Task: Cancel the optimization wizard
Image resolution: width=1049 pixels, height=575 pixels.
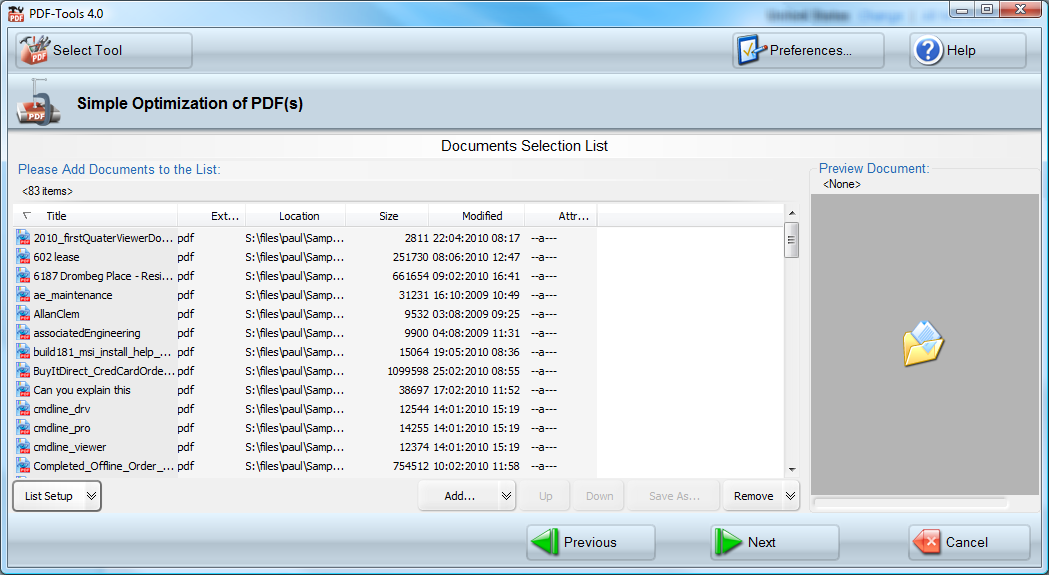Action: (x=969, y=542)
